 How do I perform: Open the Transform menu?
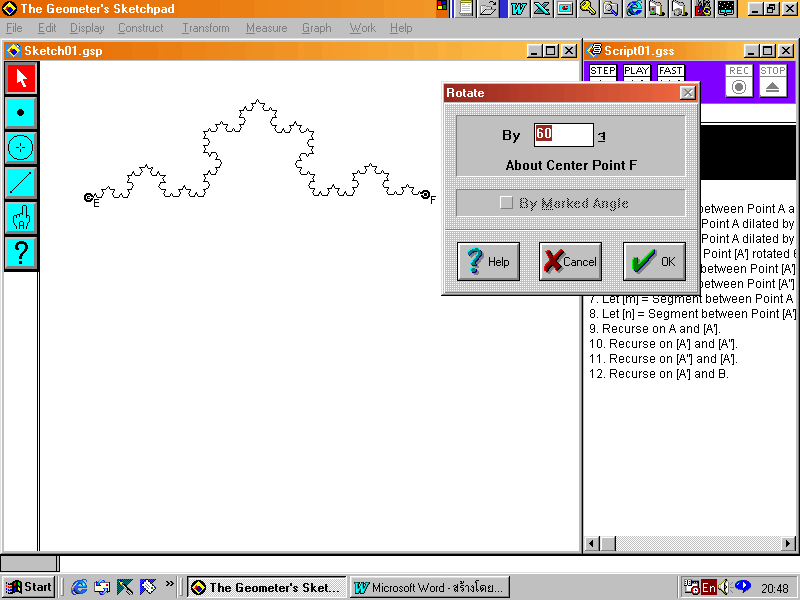coord(206,28)
